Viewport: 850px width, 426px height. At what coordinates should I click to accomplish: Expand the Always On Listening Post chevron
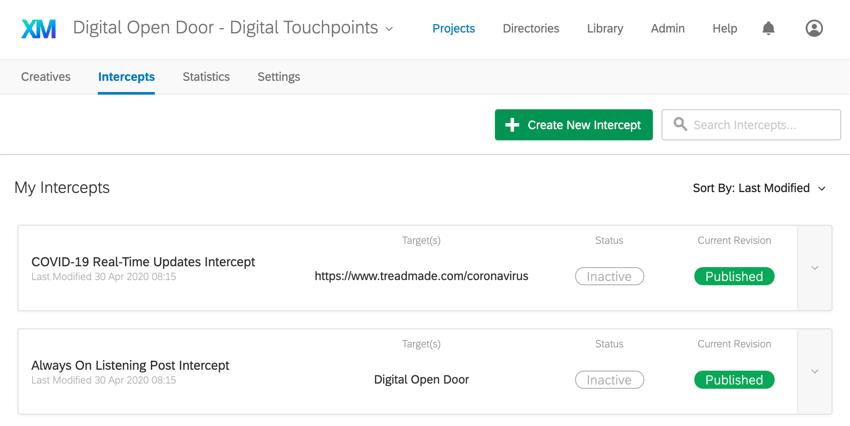pyautogui.click(x=815, y=371)
